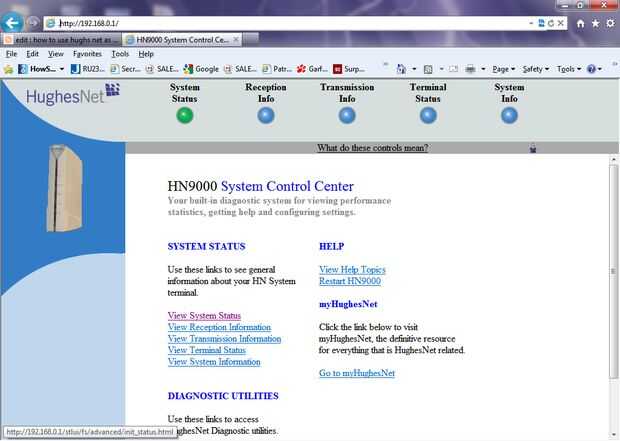Open the Favorites menu
The height and width of the screenshot is (441, 620).
click(87, 54)
